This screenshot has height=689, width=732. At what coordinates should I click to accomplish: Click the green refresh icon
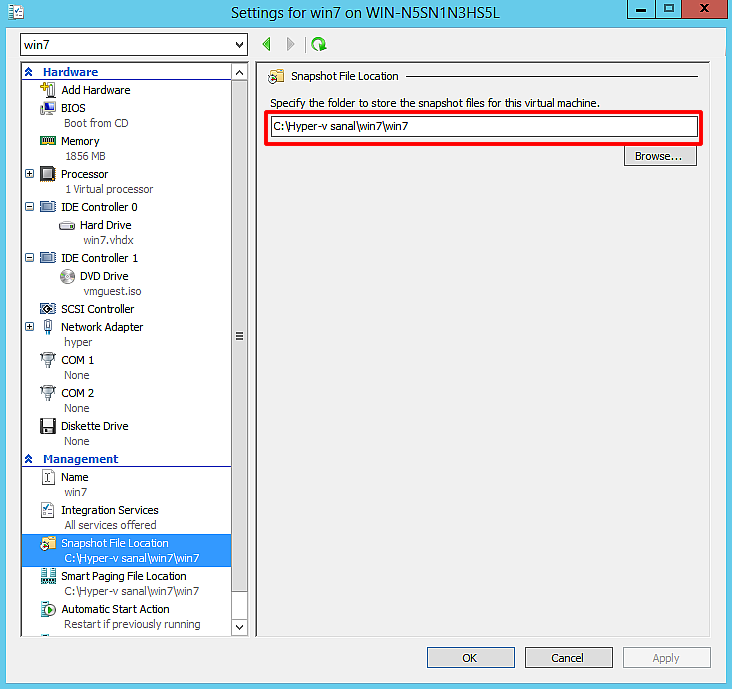(x=319, y=44)
